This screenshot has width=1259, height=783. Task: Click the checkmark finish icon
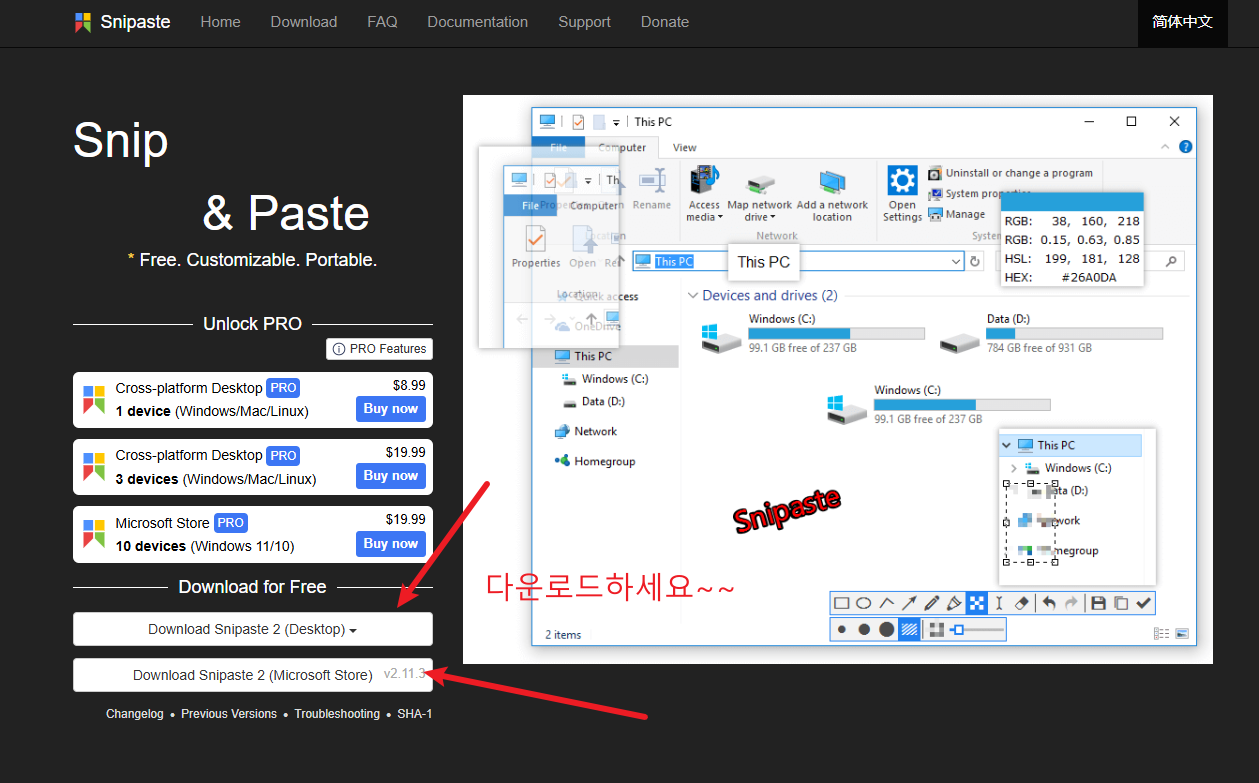1144,603
